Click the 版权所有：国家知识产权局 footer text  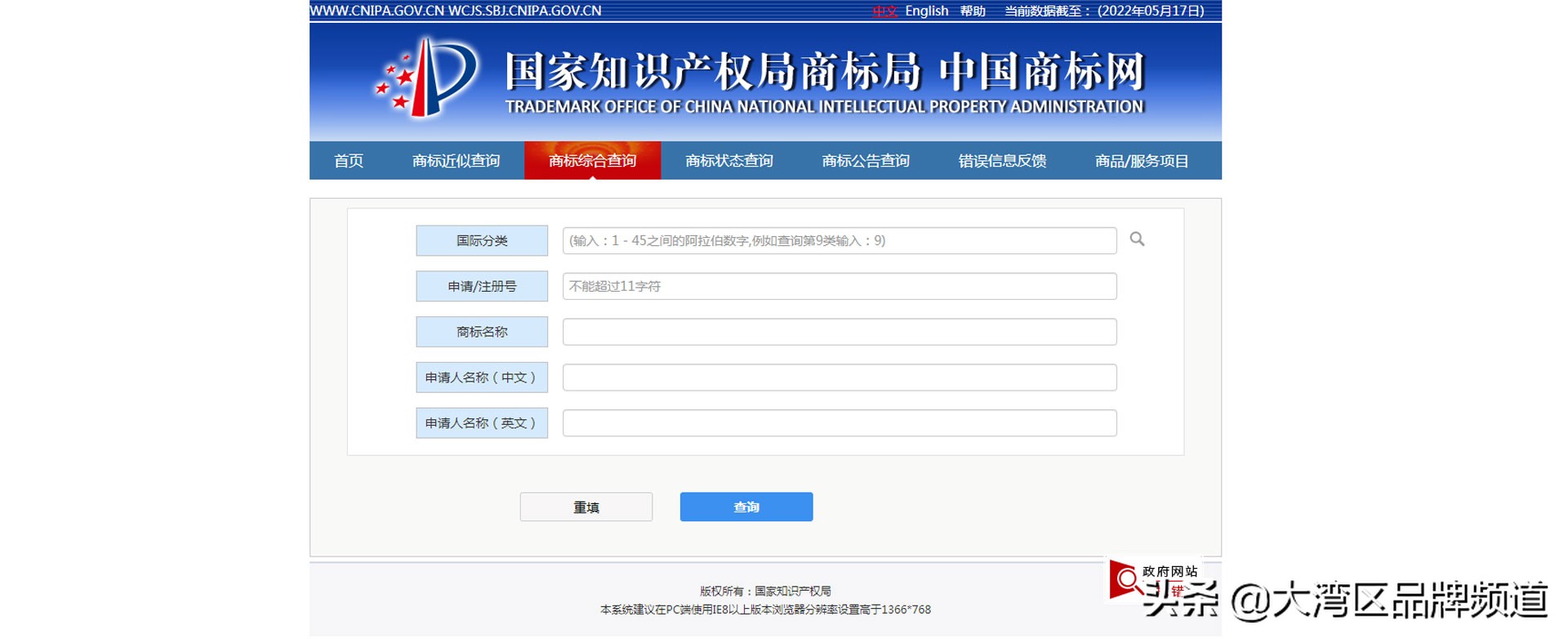(x=765, y=591)
